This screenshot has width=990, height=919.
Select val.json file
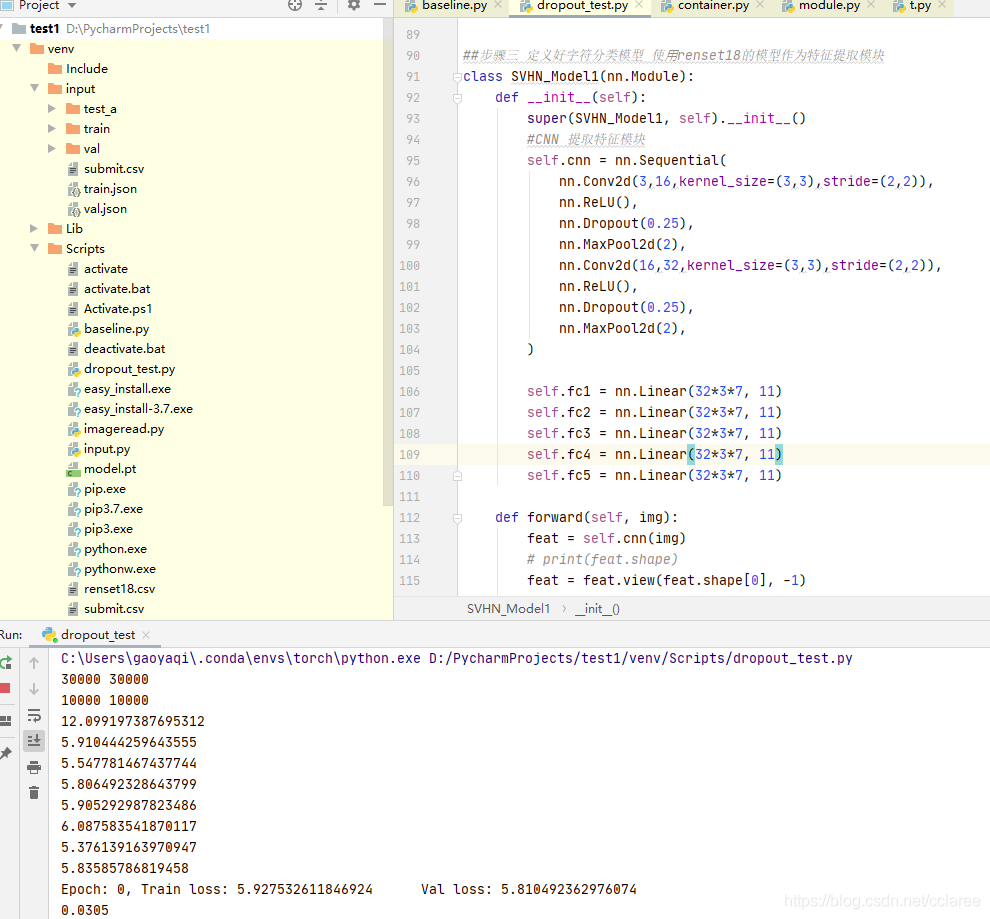pos(105,209)
